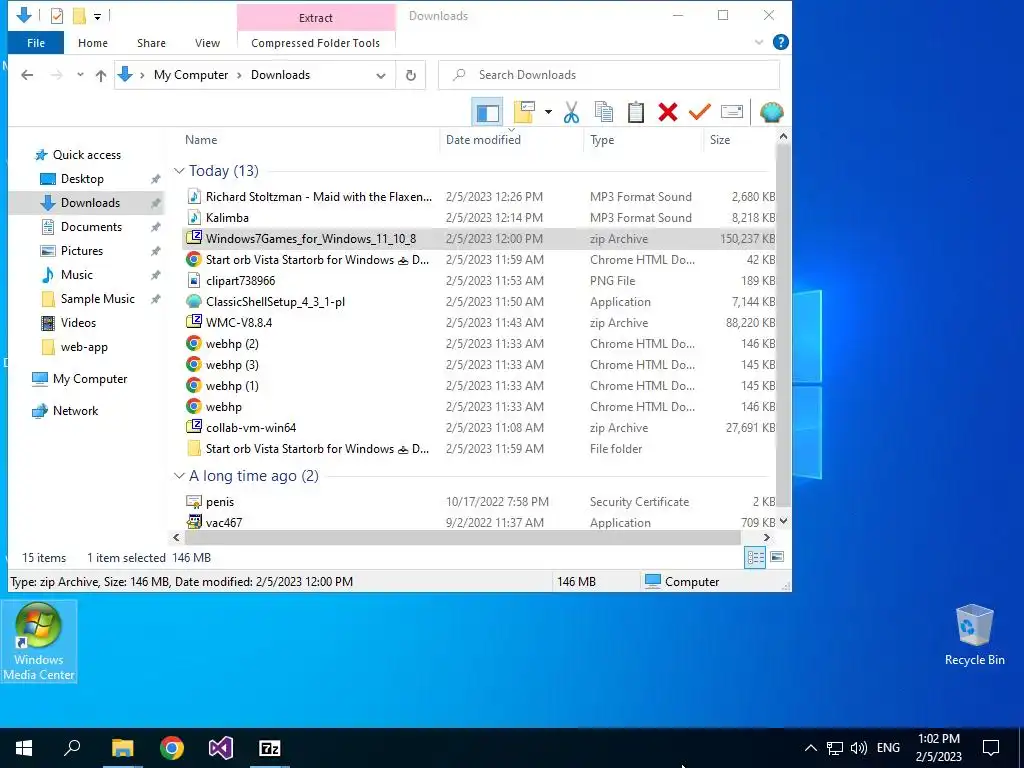Screen dimensions: 1024x768
Task: Click the orange checkmark Properties icon
Action: coord(699,112)
